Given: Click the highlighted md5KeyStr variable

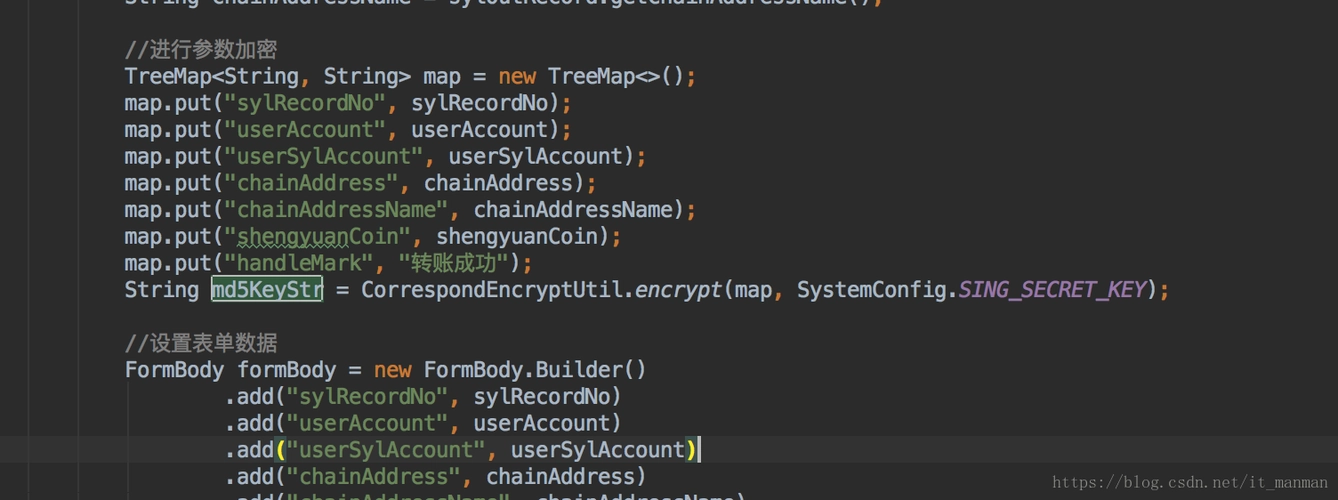Looking at the screenshot, I should click(267, 290).
